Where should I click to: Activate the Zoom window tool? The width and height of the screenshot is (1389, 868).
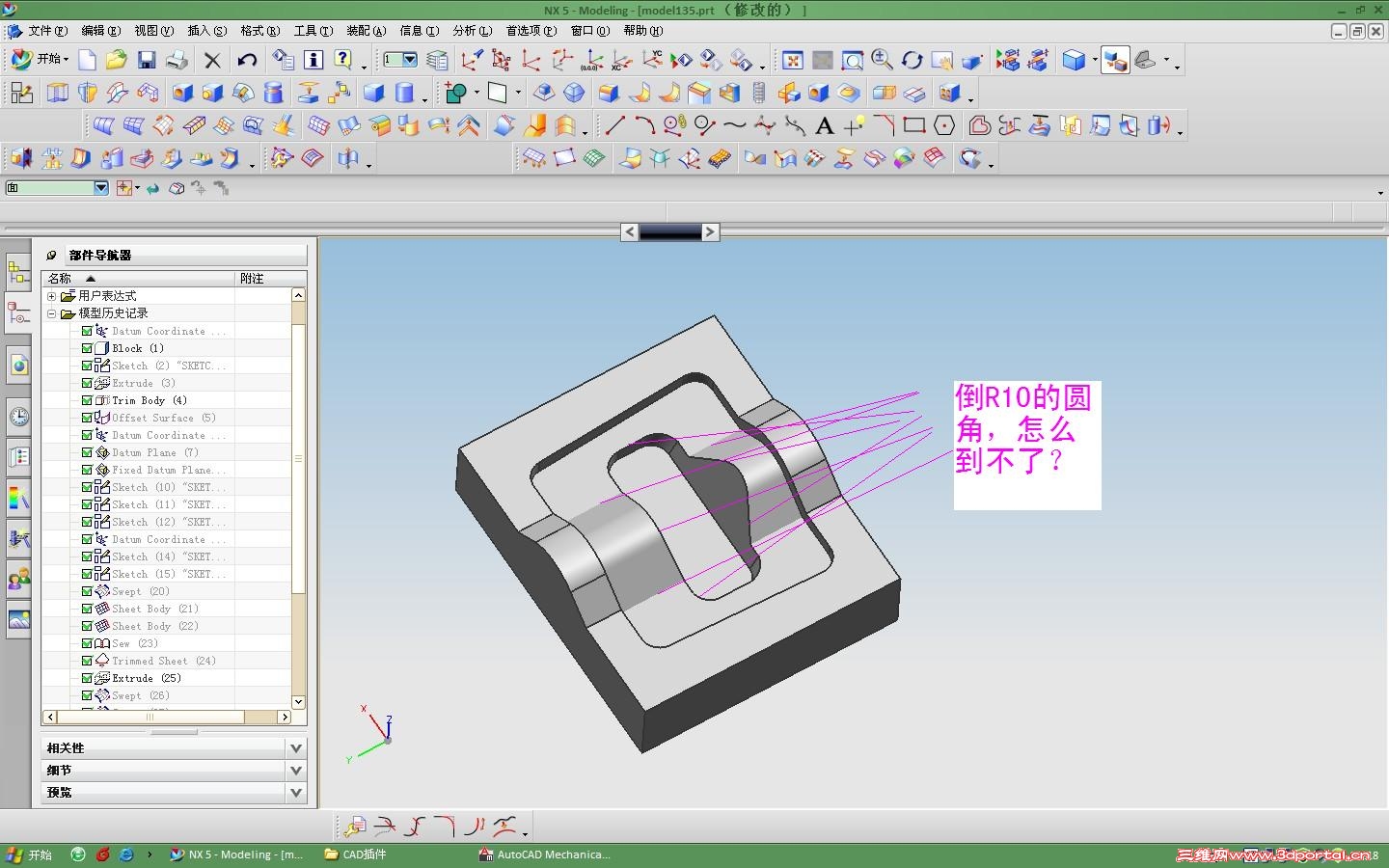(x=853, y=61)
